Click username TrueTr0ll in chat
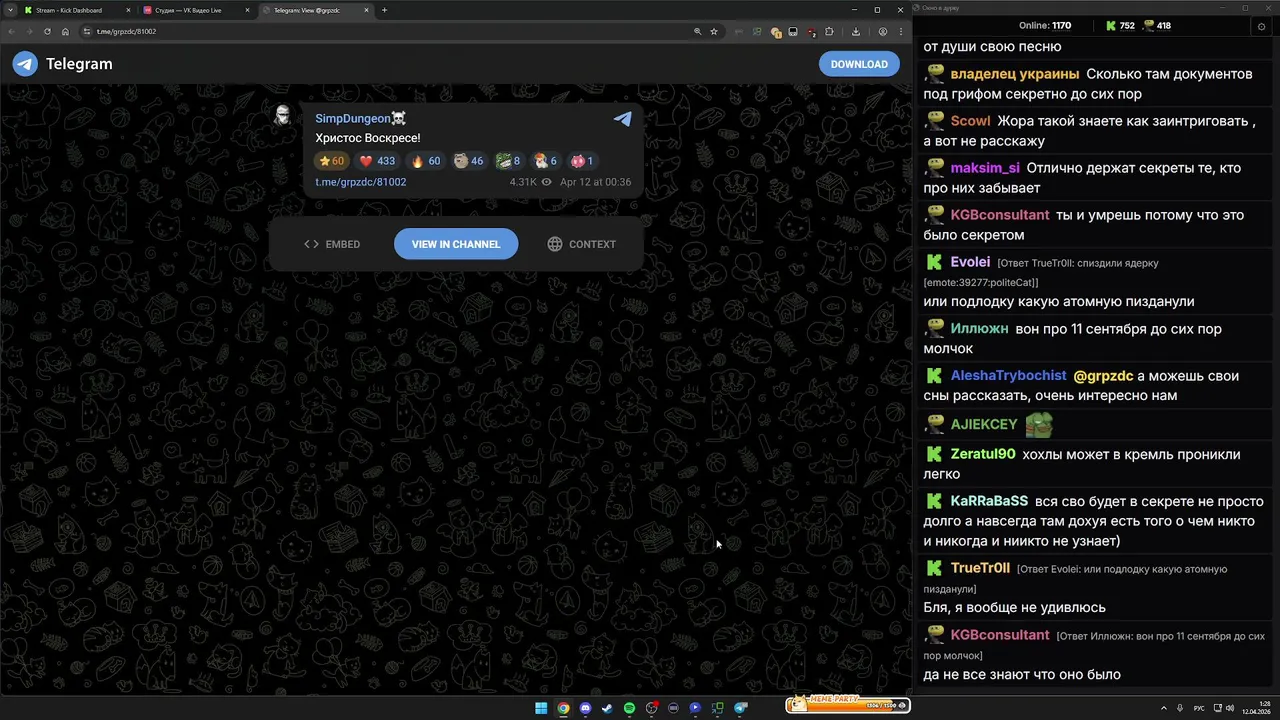This screenshot has height=720, width=1280. [980, 568]
